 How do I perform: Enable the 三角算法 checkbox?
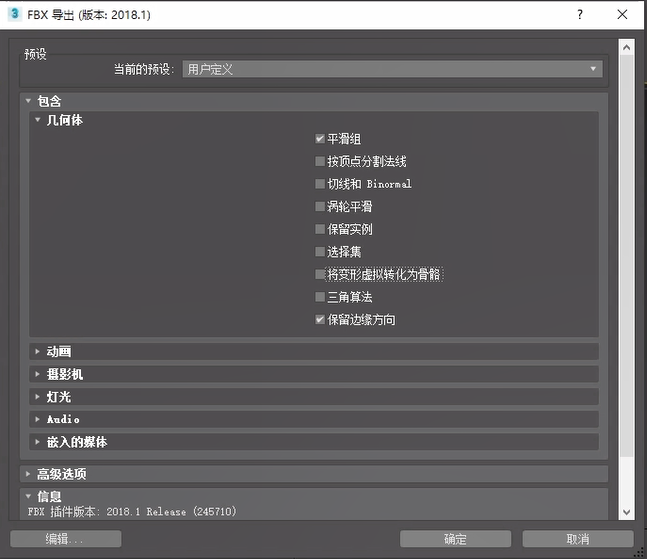(x=320, y=298)
